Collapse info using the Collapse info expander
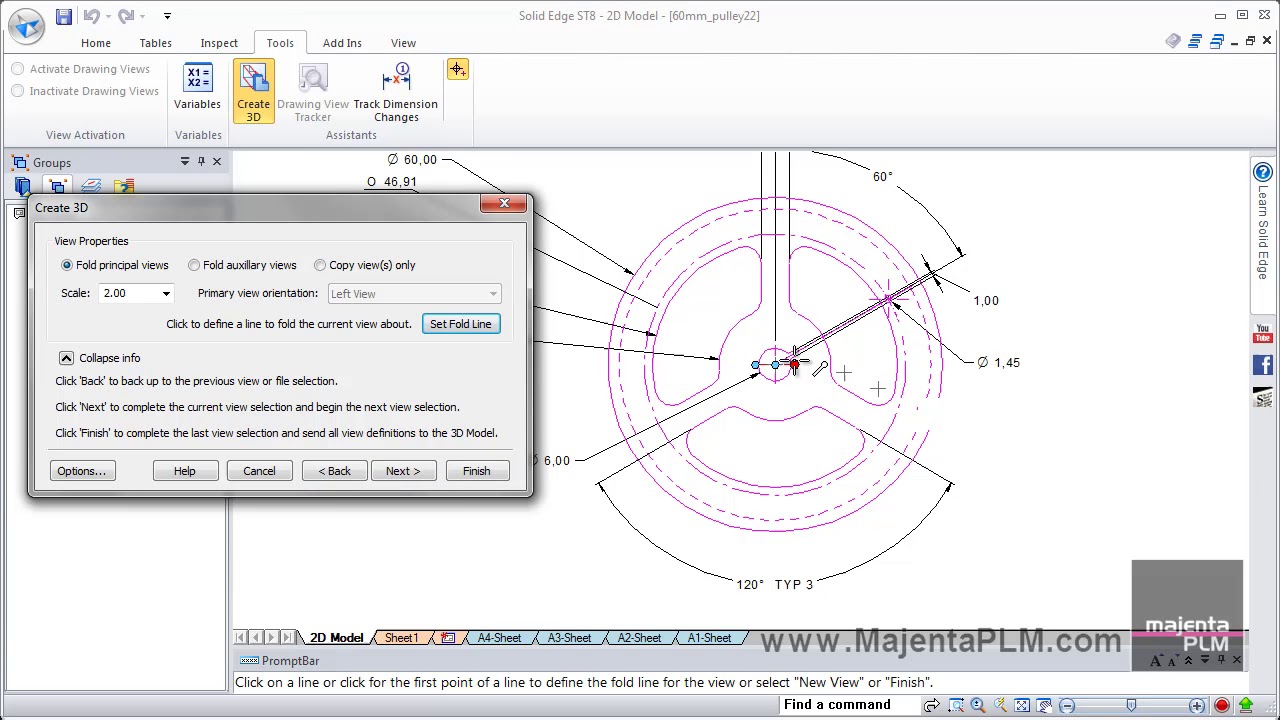 66,358
